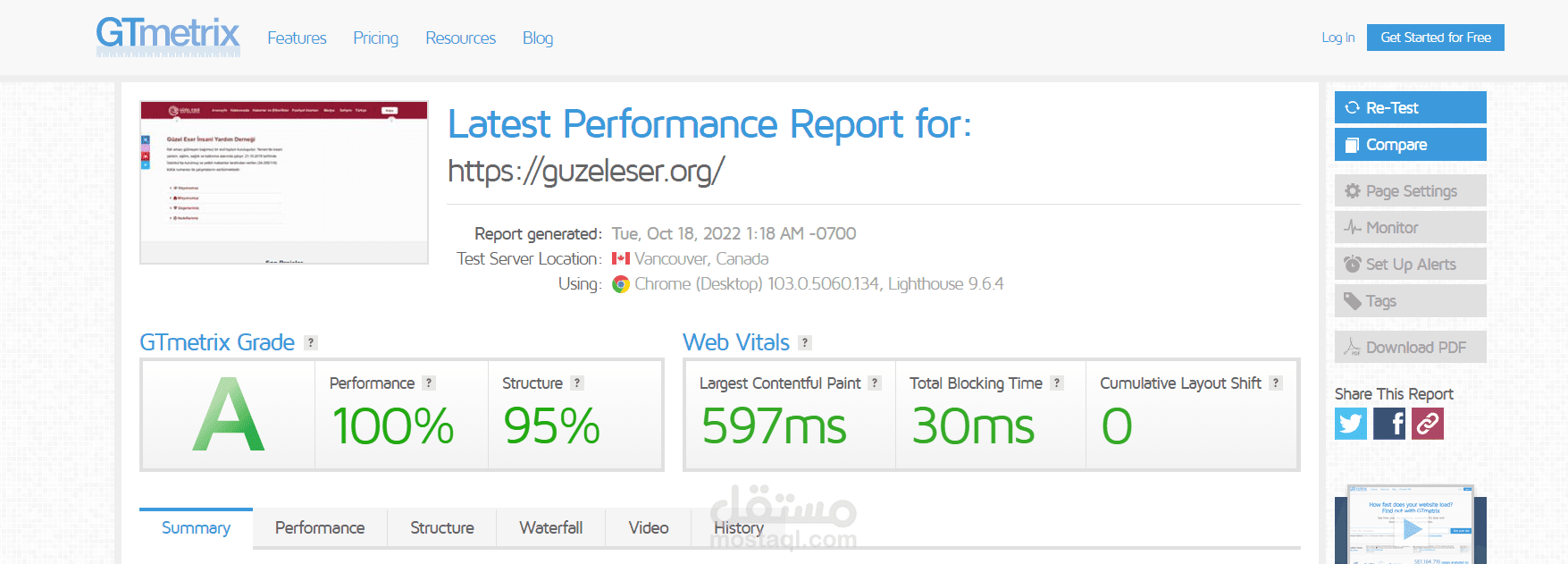Click the report generated date text
The height and width of the screenshot is (564, 1568).
(734, 233)
